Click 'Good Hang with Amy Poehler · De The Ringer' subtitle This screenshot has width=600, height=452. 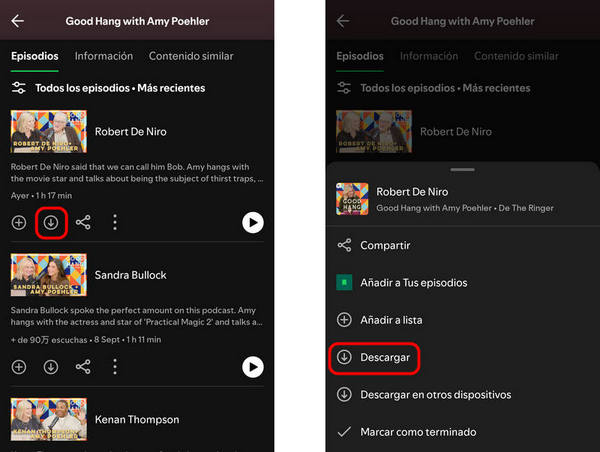465,208
